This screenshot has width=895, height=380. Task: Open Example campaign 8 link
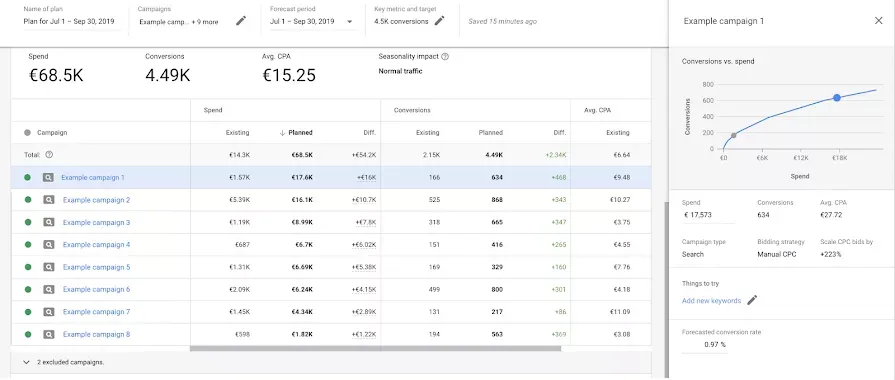click(96, 334)
